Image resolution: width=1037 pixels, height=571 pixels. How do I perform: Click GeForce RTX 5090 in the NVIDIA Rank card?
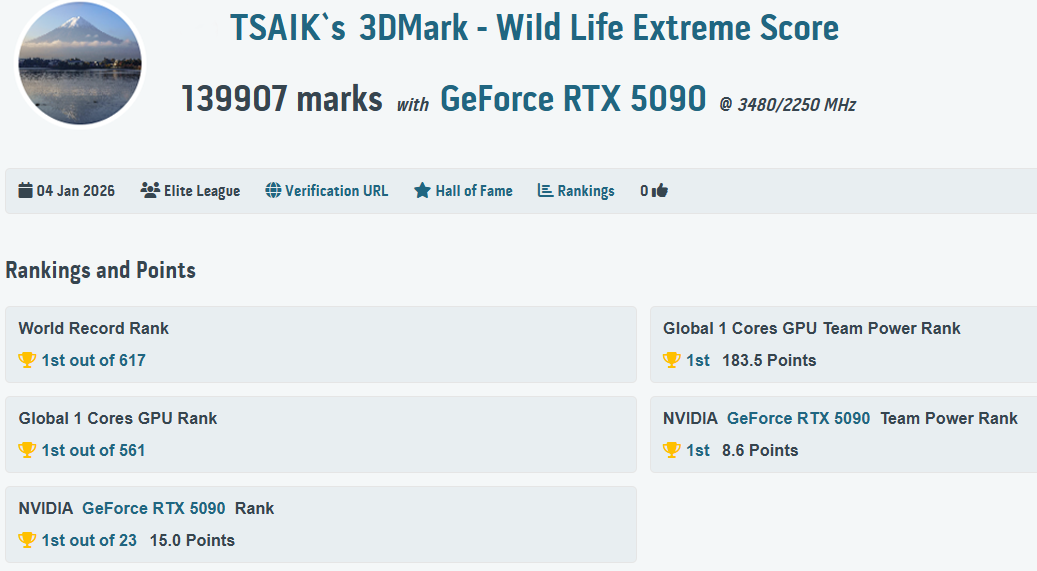[x=153, y=508]
